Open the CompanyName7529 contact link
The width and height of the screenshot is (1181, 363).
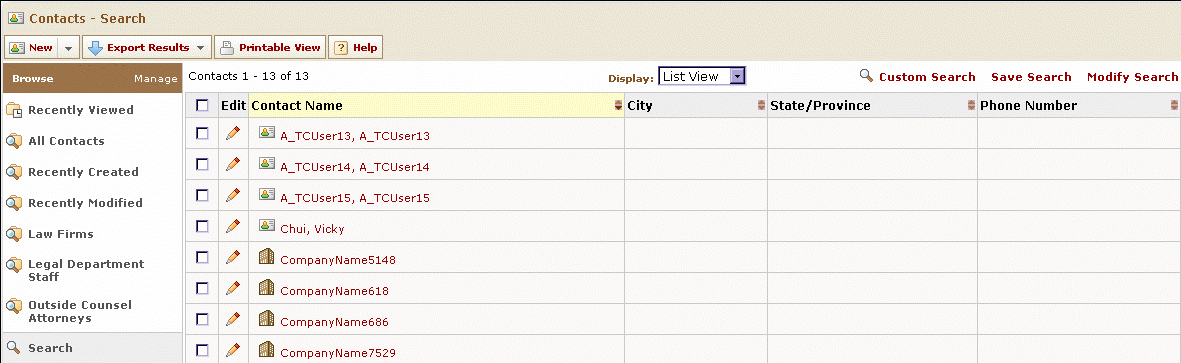[338, 352]
